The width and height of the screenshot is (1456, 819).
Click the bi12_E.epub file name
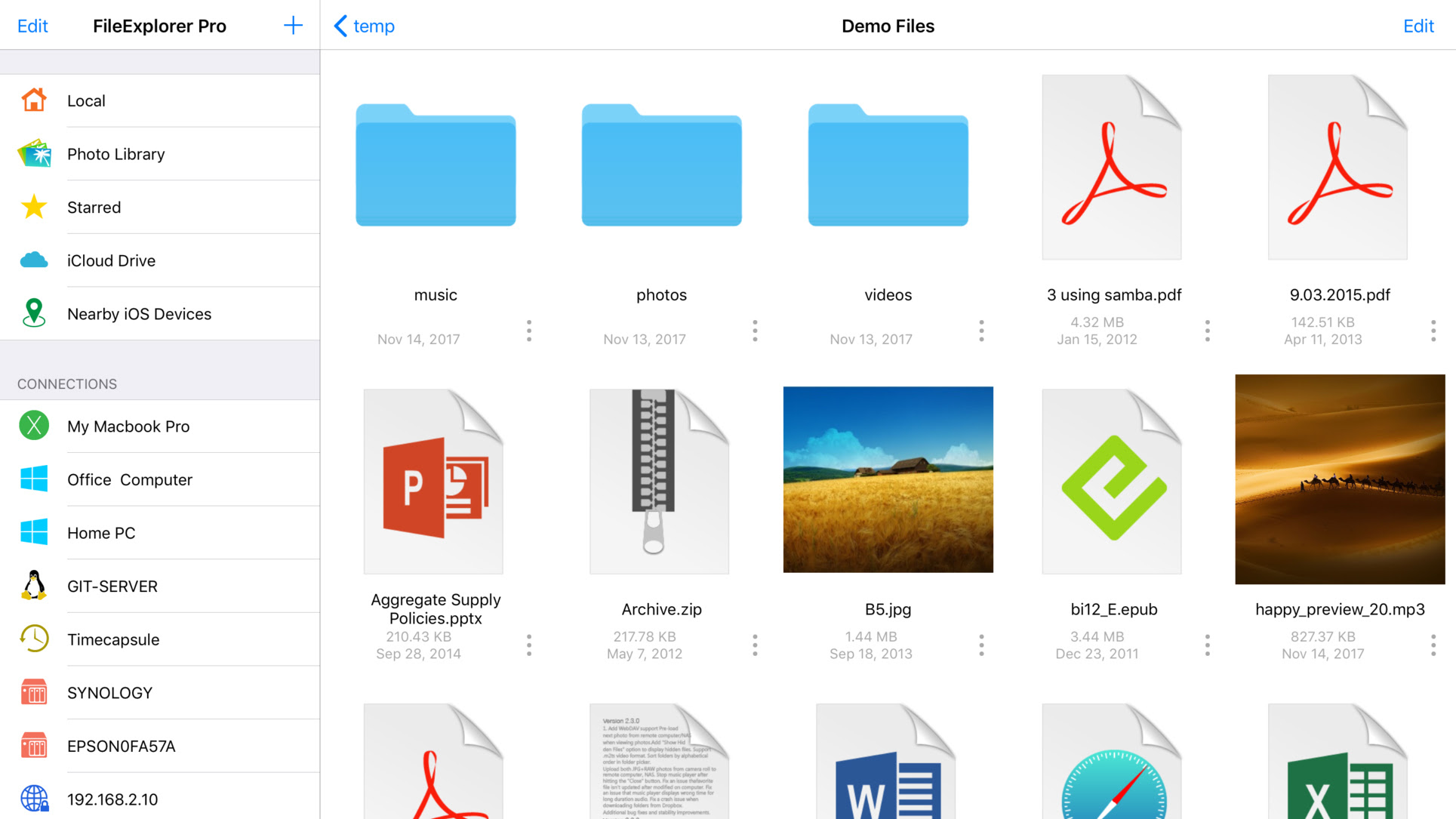(x=1113, y=609)
